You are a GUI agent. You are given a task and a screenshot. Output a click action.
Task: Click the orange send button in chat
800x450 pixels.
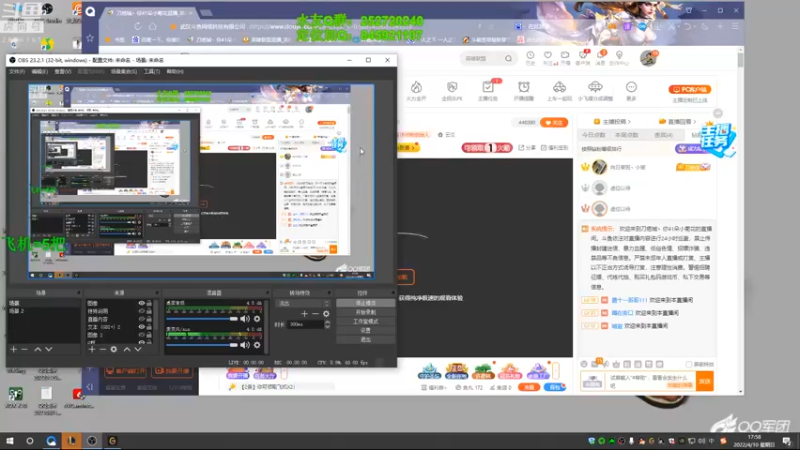(x=705, y=381)
